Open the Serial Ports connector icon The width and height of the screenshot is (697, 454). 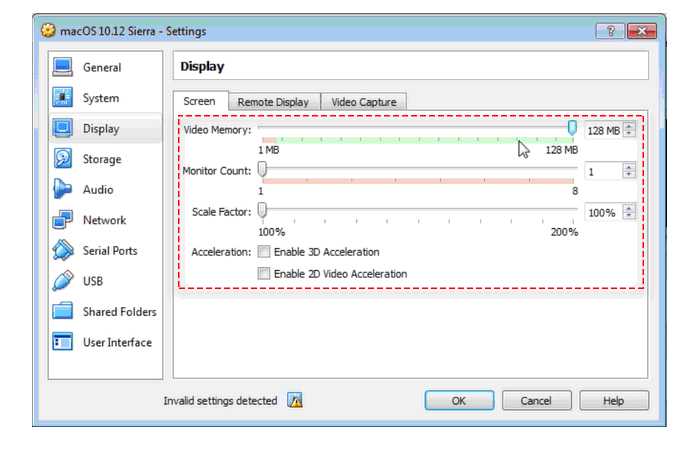62,250
